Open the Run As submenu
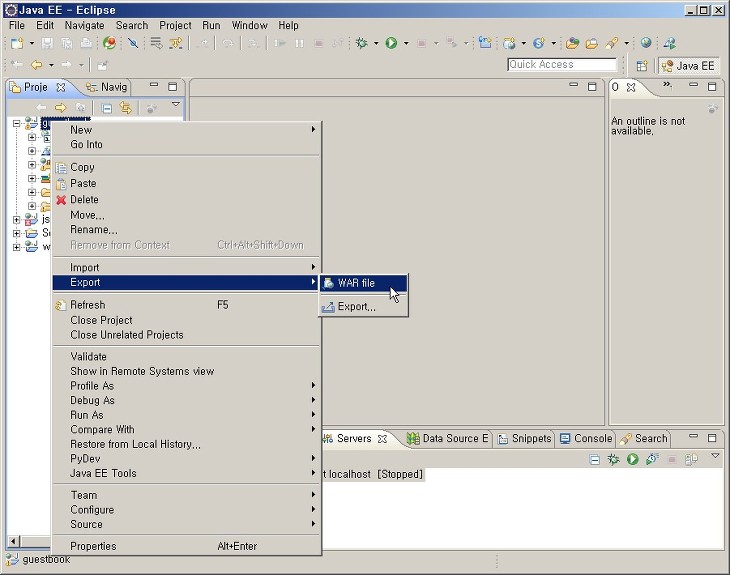730x575 pixels. [186, 415]
